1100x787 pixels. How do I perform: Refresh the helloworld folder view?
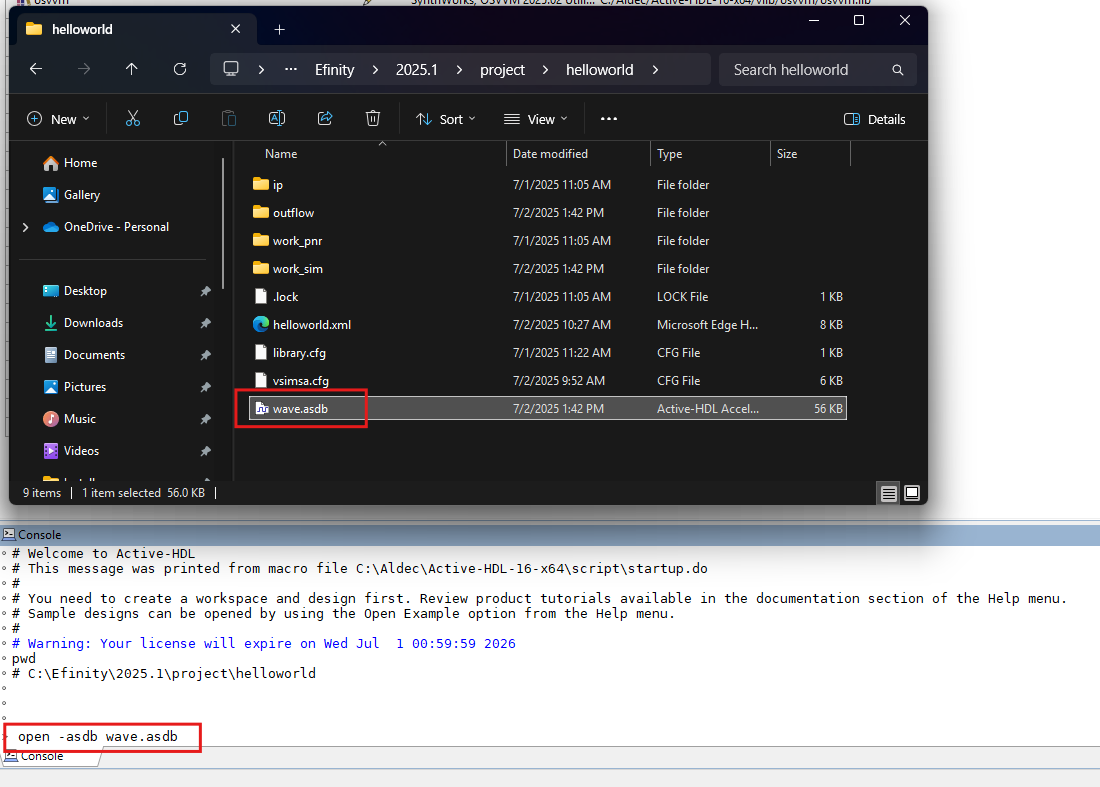pos(180,69)
